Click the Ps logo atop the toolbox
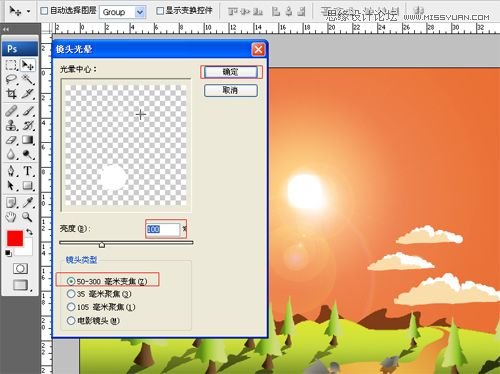This screenshot has height=374, width=500. pos(20,49)
